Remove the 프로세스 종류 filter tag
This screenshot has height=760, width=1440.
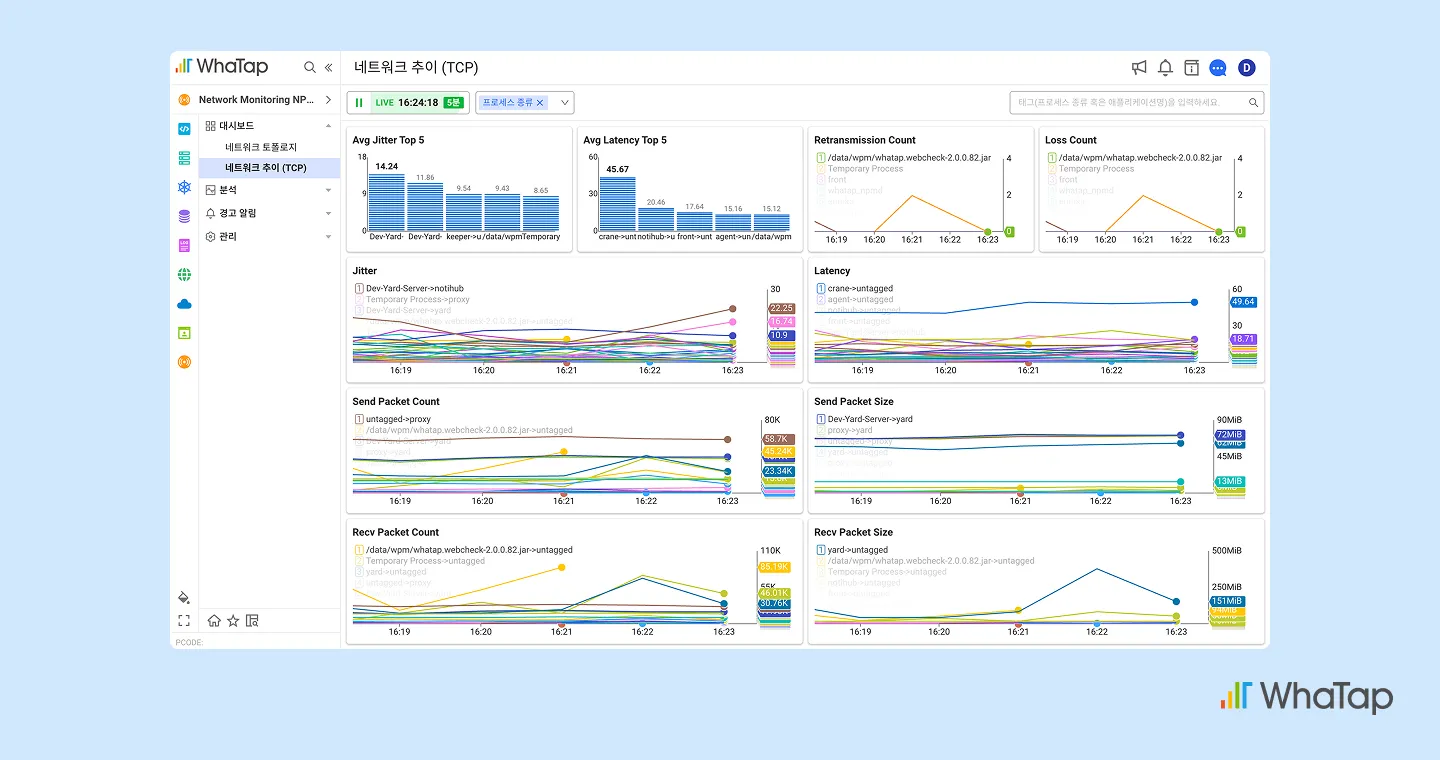[540, 102]
